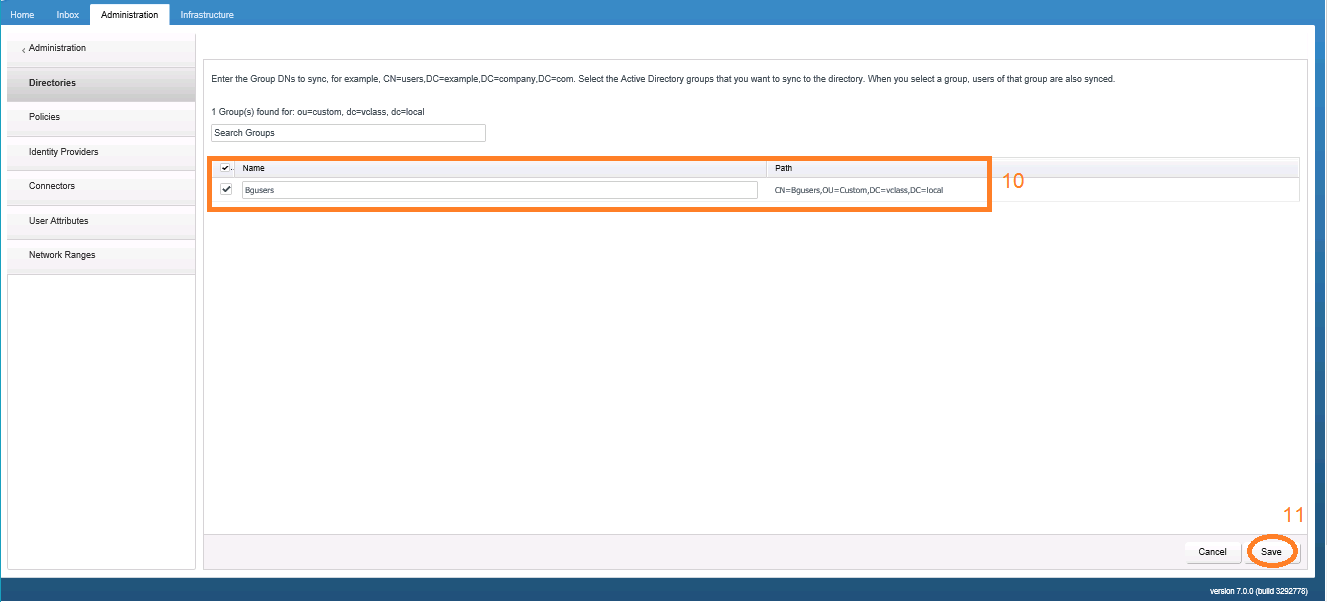This screenshot has height=602, width=1327.
Task: Open the Connectors section
Action: (x=50, y=185)
